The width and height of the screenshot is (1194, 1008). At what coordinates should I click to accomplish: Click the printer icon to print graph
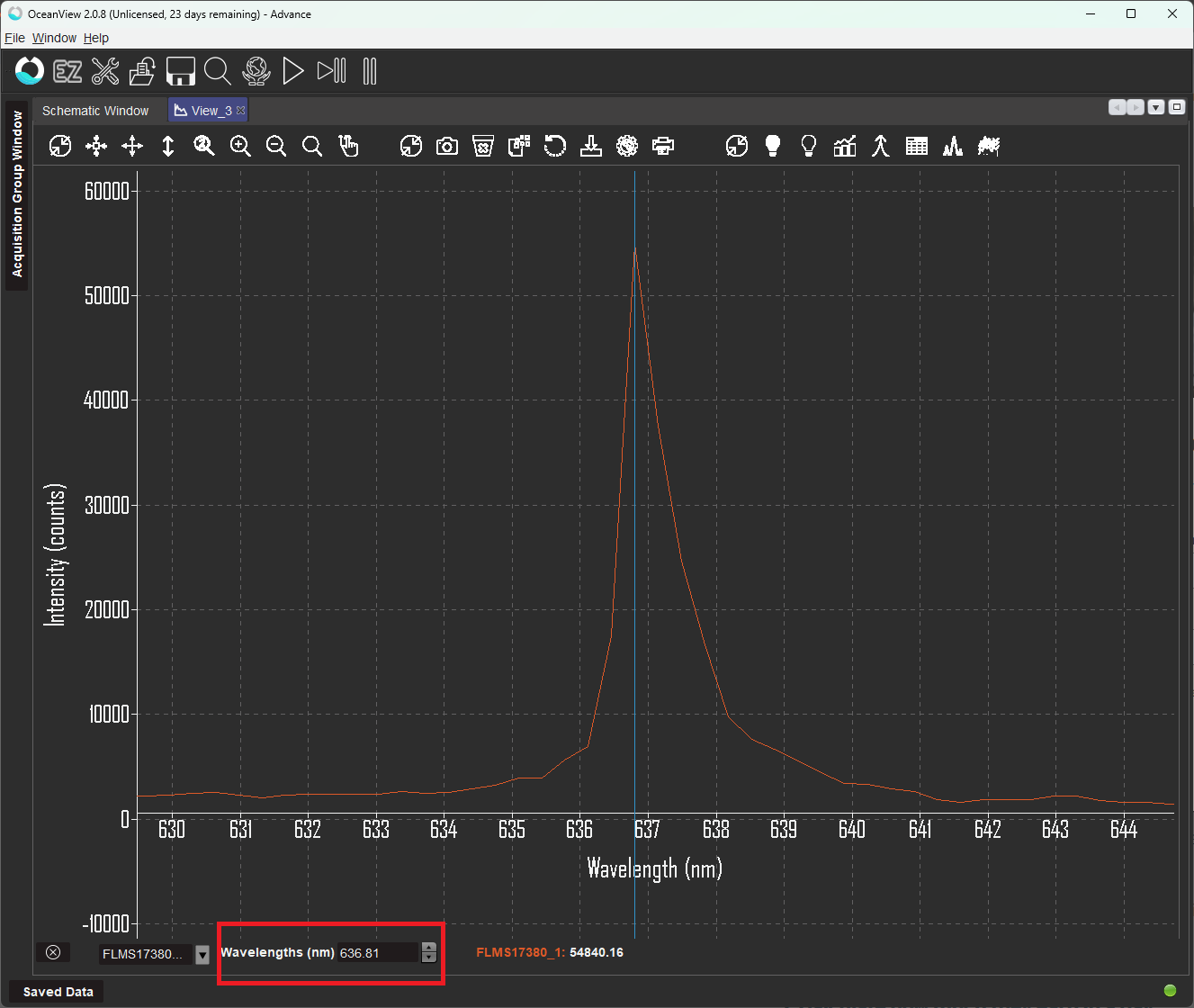pos(663,146)
